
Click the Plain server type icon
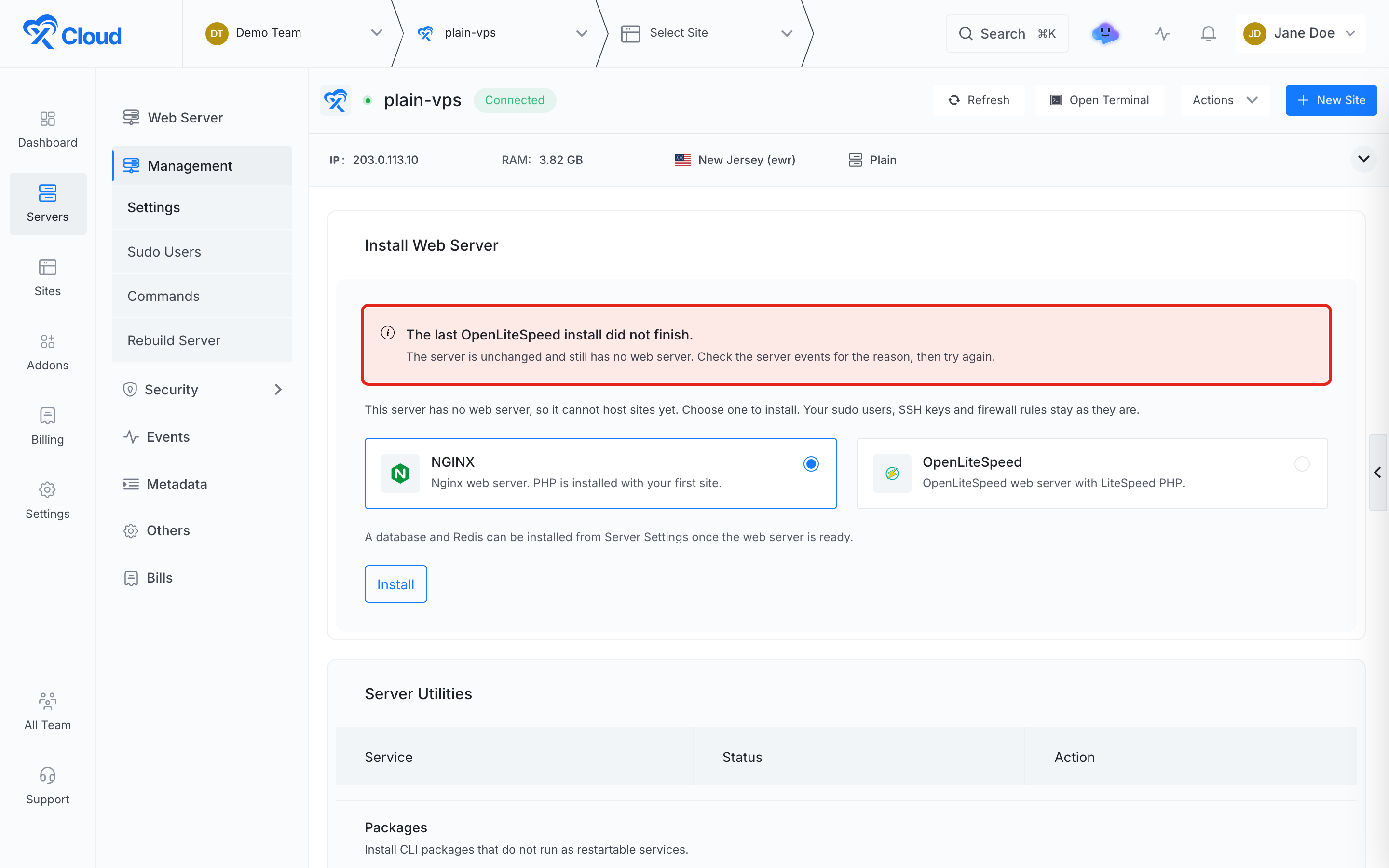[x=855, y=160]
